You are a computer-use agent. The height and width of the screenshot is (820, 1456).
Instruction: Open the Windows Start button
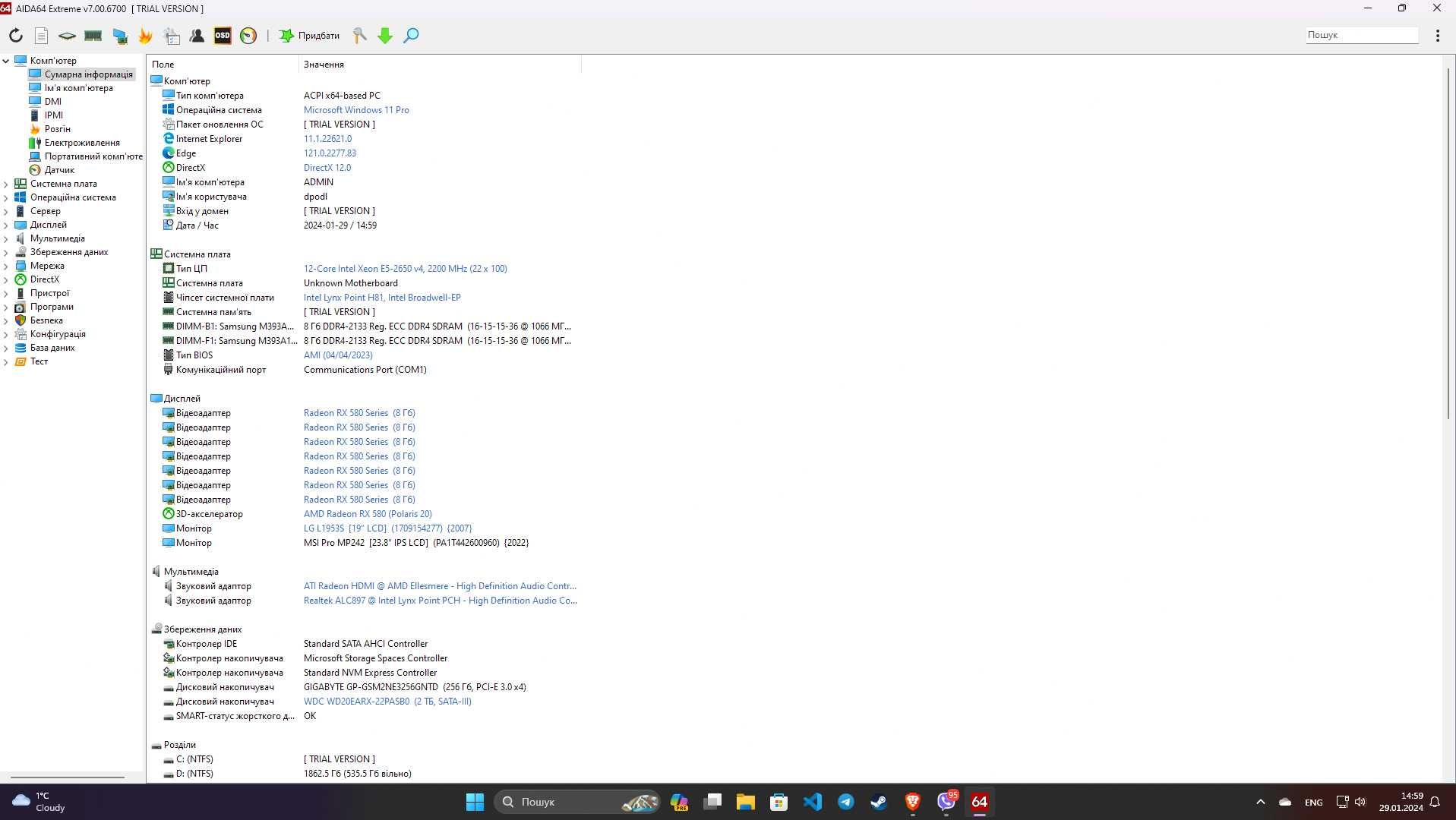click(475, 802)
